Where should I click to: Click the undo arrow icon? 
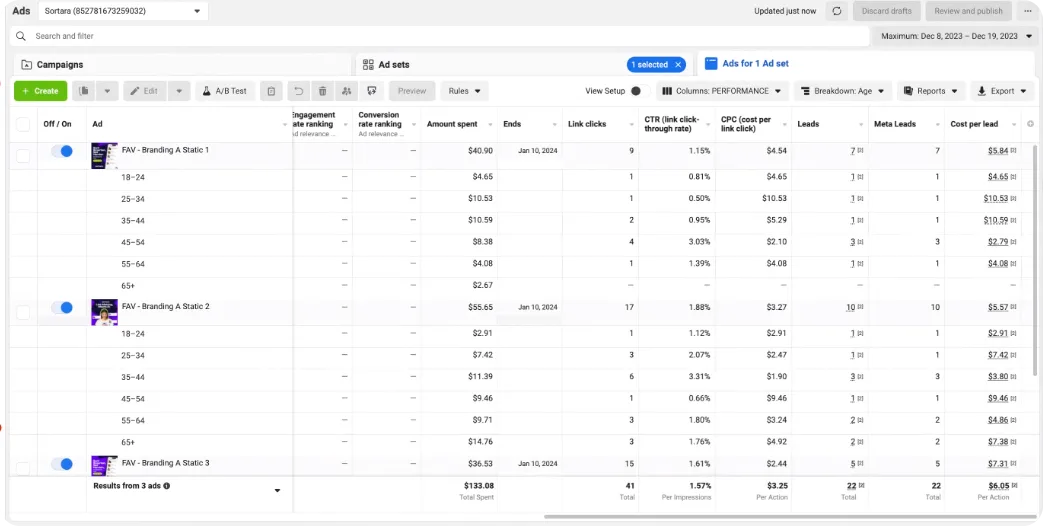[299, 91]
